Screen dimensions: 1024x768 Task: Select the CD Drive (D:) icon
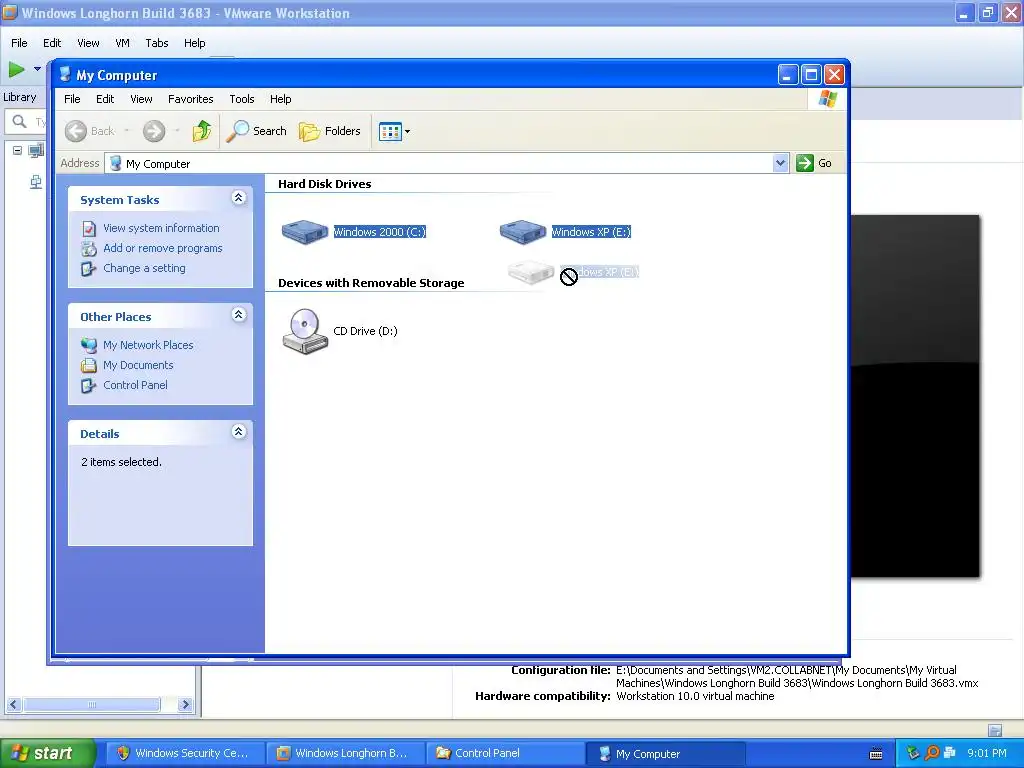[x=305, y=331]
